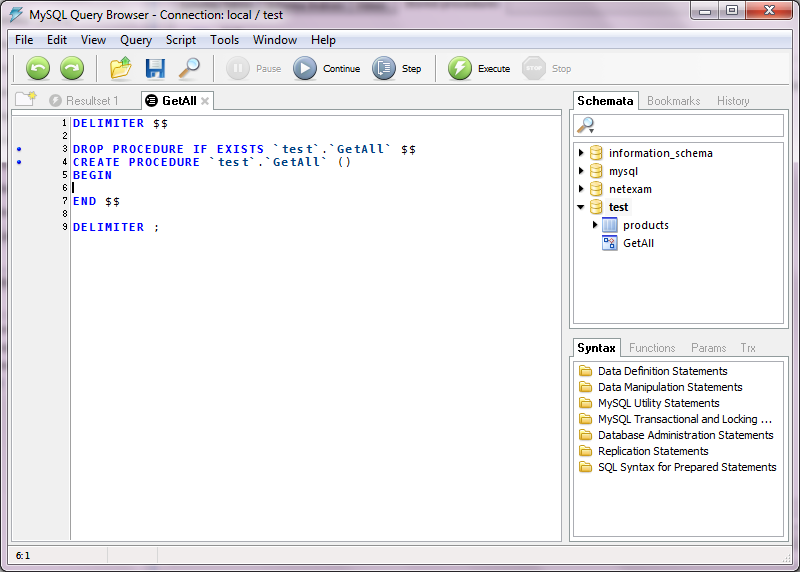This screenshot has height=572, width=800.
Task: Open the Query menu
Action: 136,40
